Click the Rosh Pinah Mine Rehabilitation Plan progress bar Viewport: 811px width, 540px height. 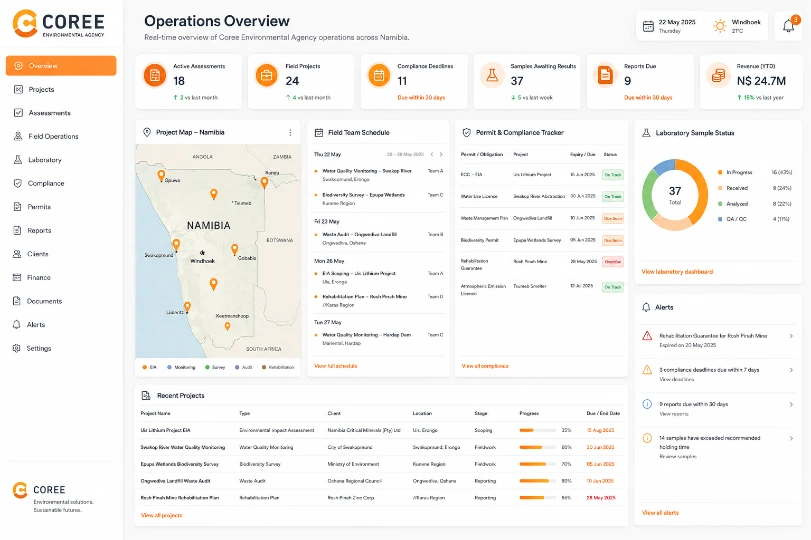pyautogui.click(x=537, y=498)
